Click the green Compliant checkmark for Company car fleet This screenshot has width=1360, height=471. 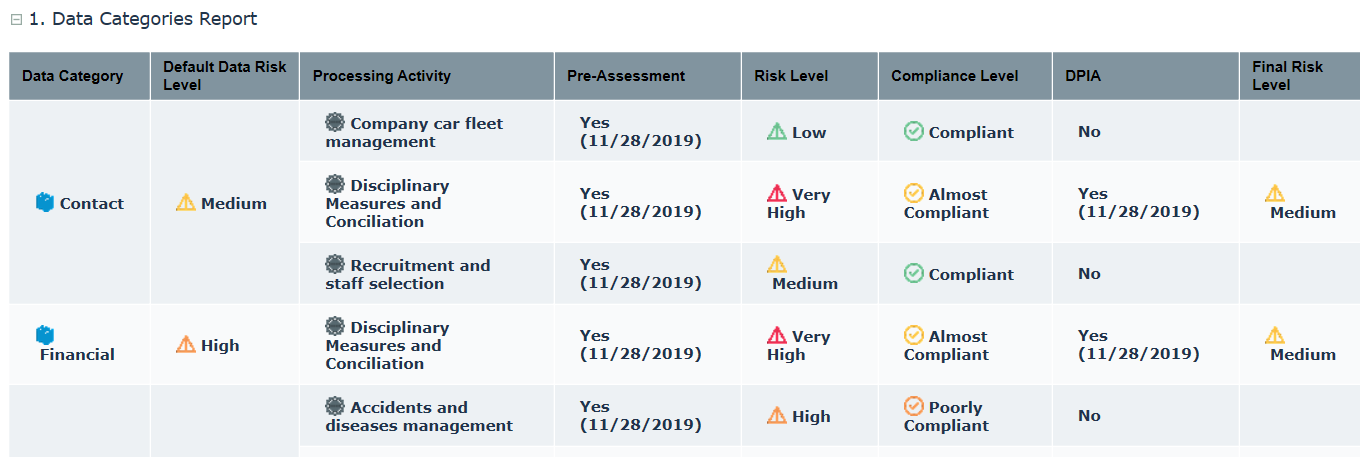913,131
